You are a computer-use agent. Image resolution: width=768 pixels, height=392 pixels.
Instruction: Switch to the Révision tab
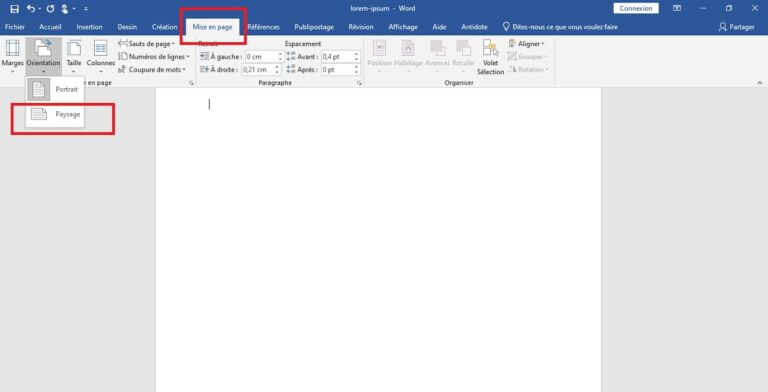point(361,27)
